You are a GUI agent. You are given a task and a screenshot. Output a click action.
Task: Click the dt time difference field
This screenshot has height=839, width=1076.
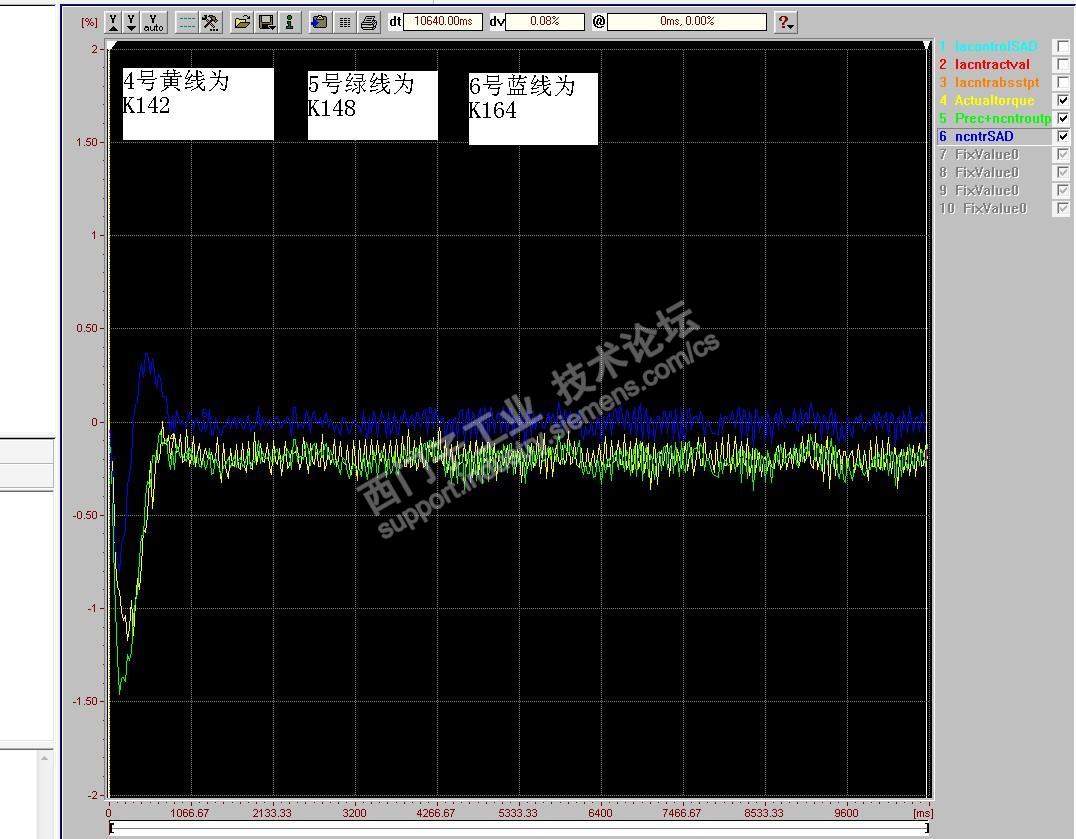click(x=443, y=21)
